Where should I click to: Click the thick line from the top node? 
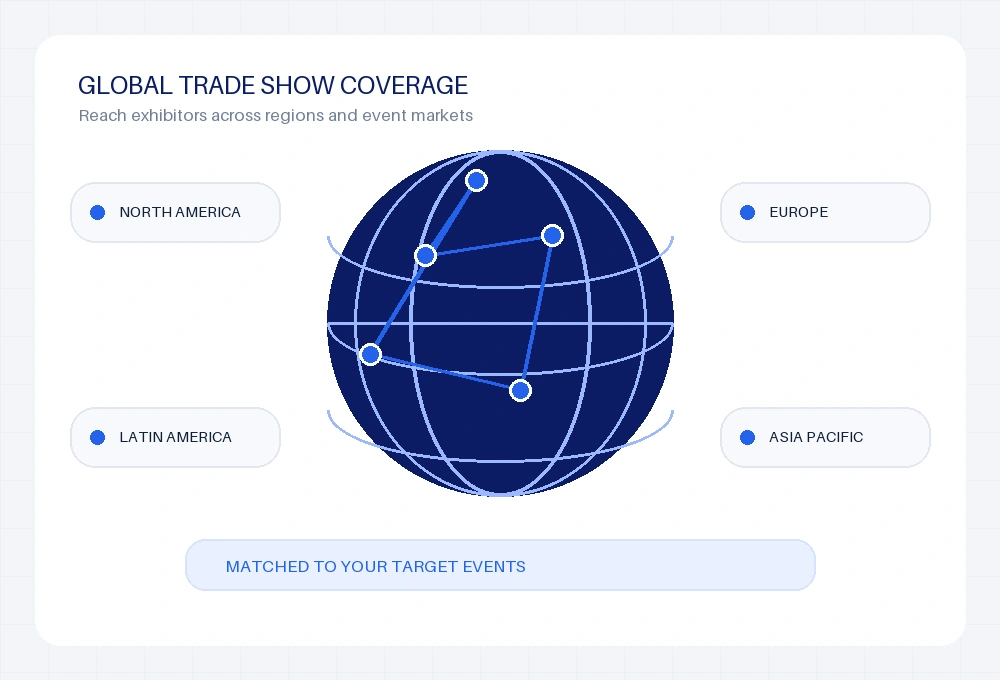[x=451, y=218]
